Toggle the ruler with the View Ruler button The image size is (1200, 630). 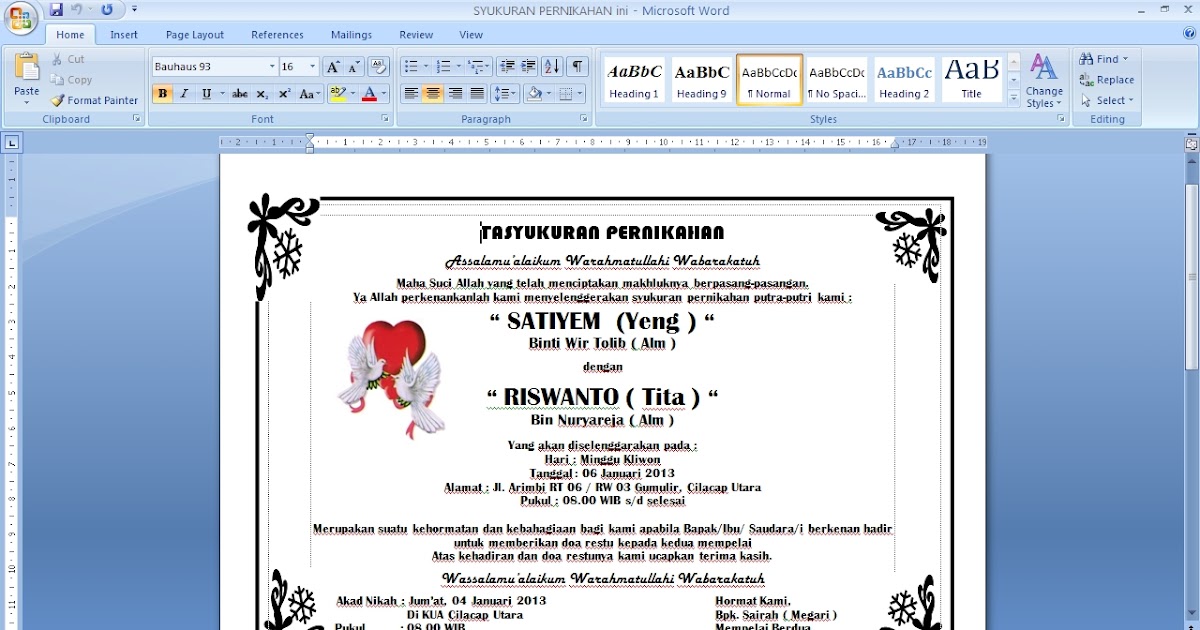[1191, 143]
